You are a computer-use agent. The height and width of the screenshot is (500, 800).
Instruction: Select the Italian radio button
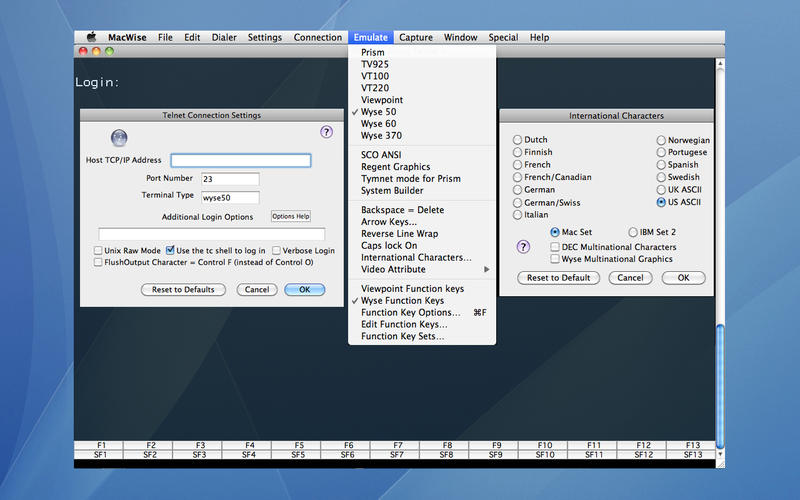point(517,215)
